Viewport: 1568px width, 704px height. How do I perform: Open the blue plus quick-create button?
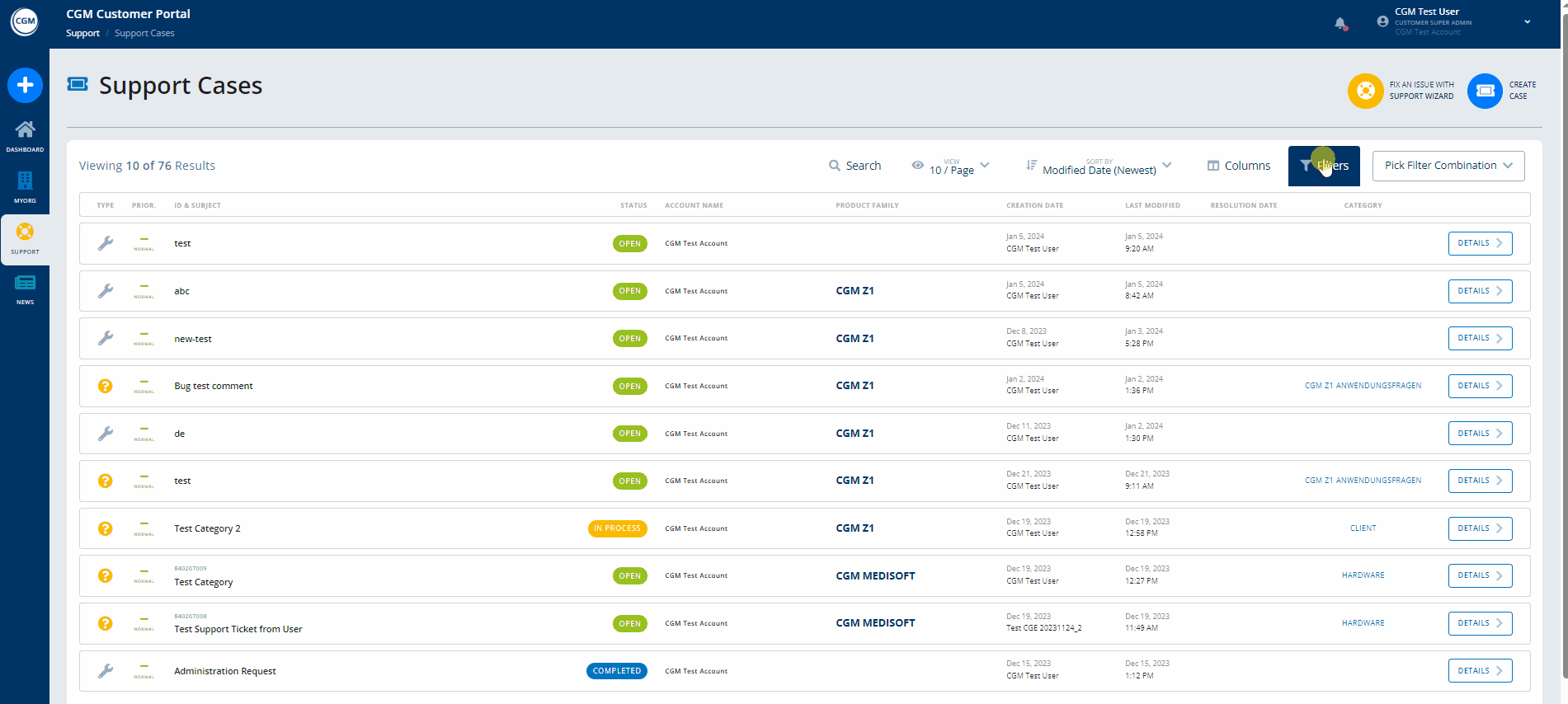pyautogui.click(x=25, y=85)
